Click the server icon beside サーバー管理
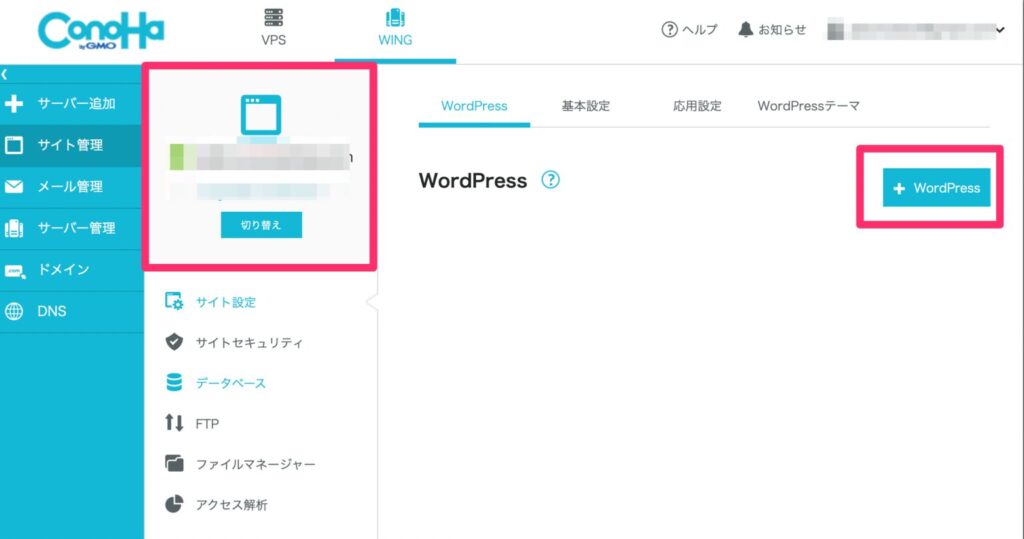 (x=14, y=228)
